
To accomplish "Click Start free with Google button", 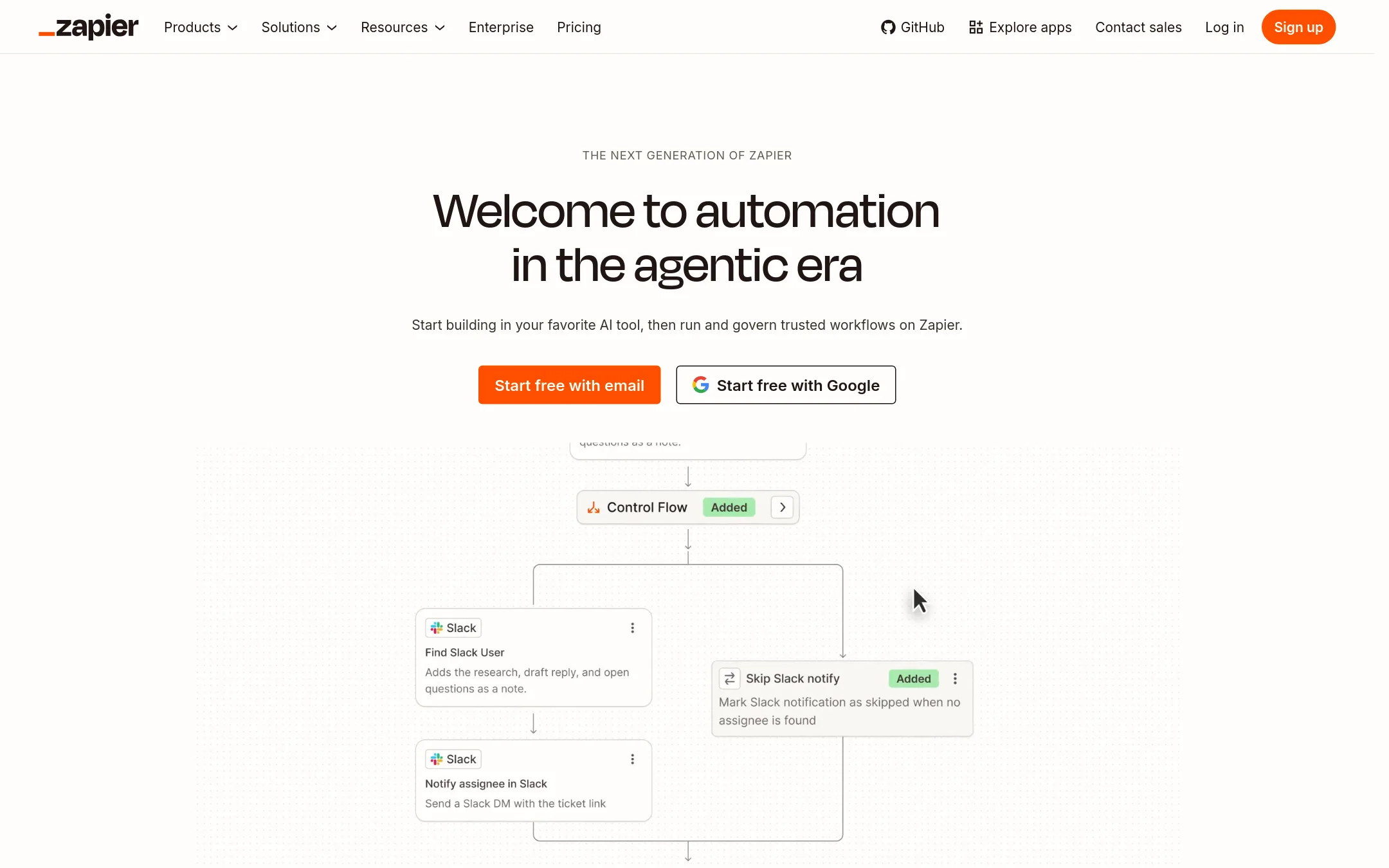I will tap(786, 384).
